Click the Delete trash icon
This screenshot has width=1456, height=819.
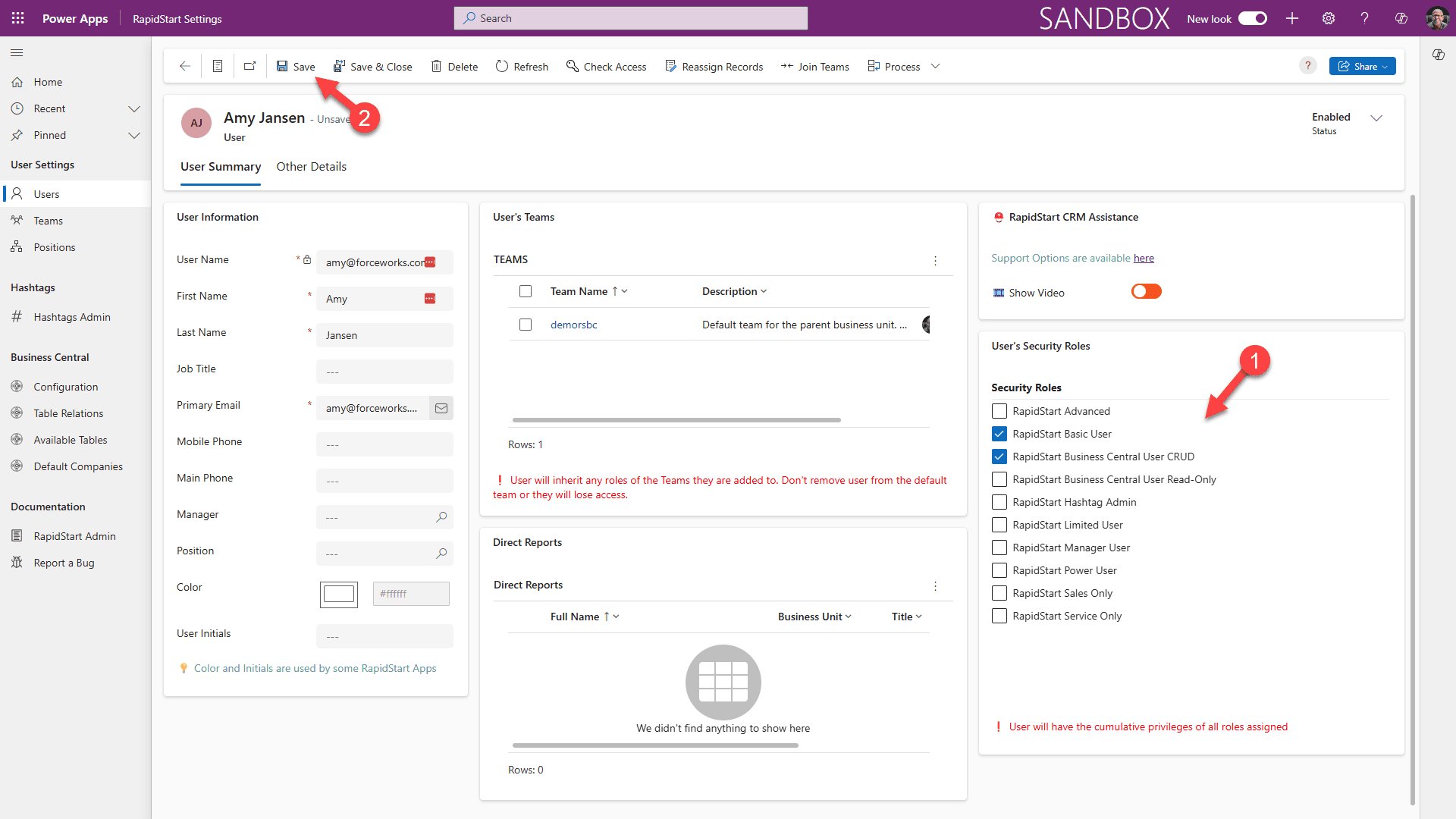436,67
